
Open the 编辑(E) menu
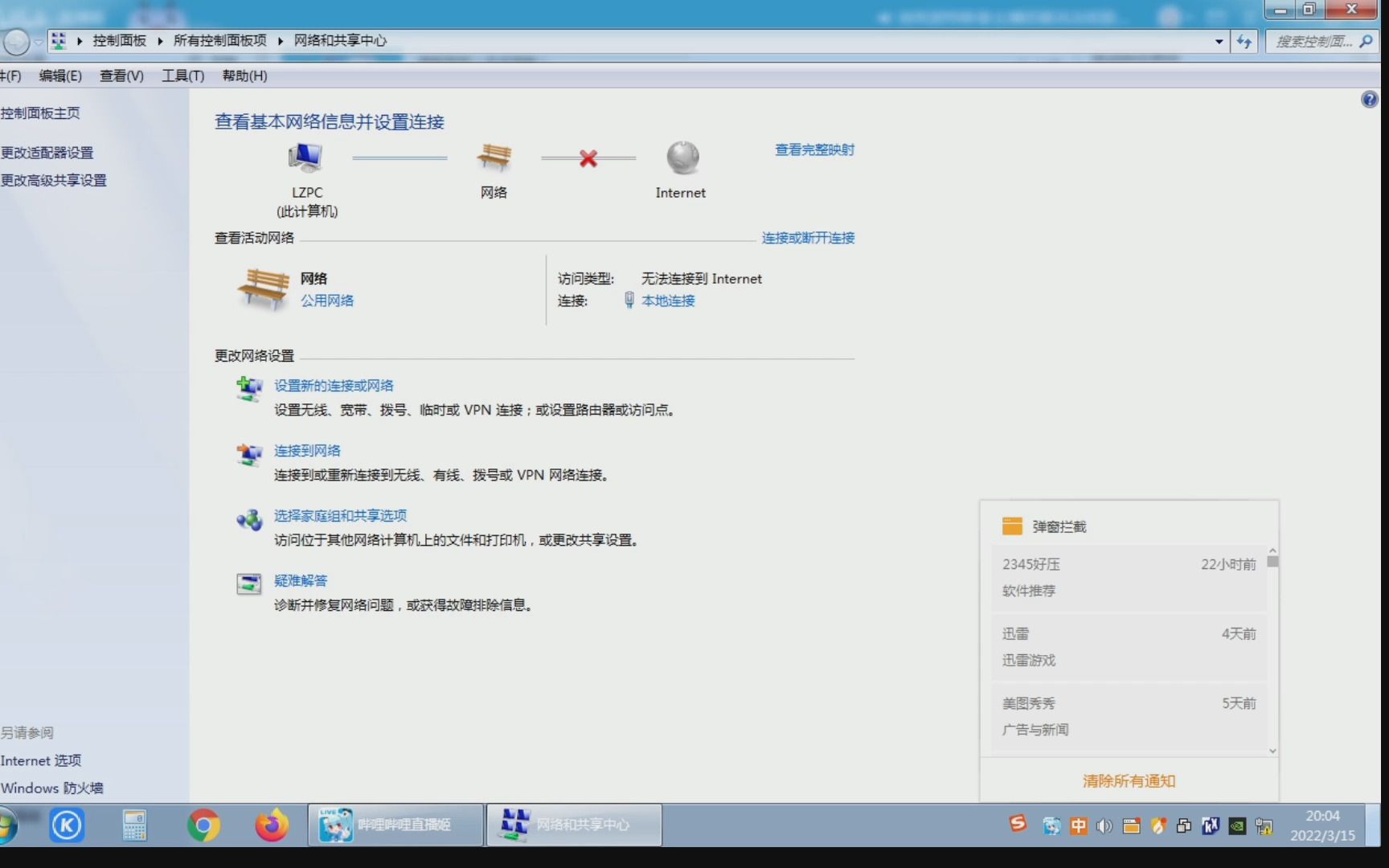tap(60, 76)
